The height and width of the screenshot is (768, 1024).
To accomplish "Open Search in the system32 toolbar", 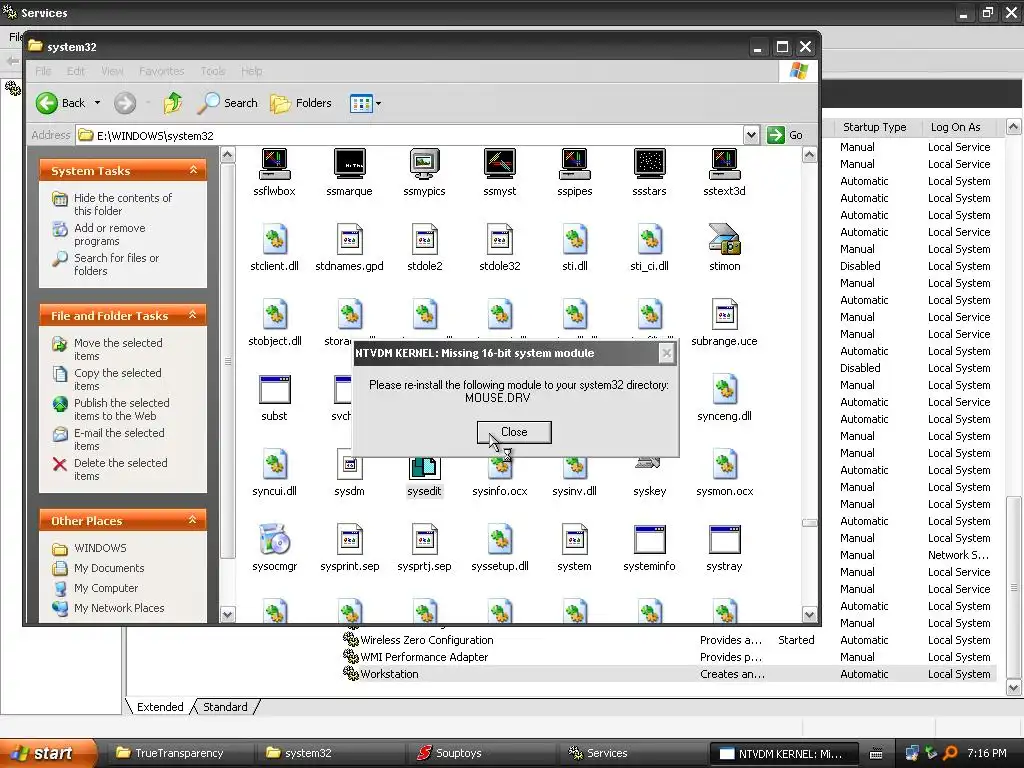I will click(x=227, y=103).
